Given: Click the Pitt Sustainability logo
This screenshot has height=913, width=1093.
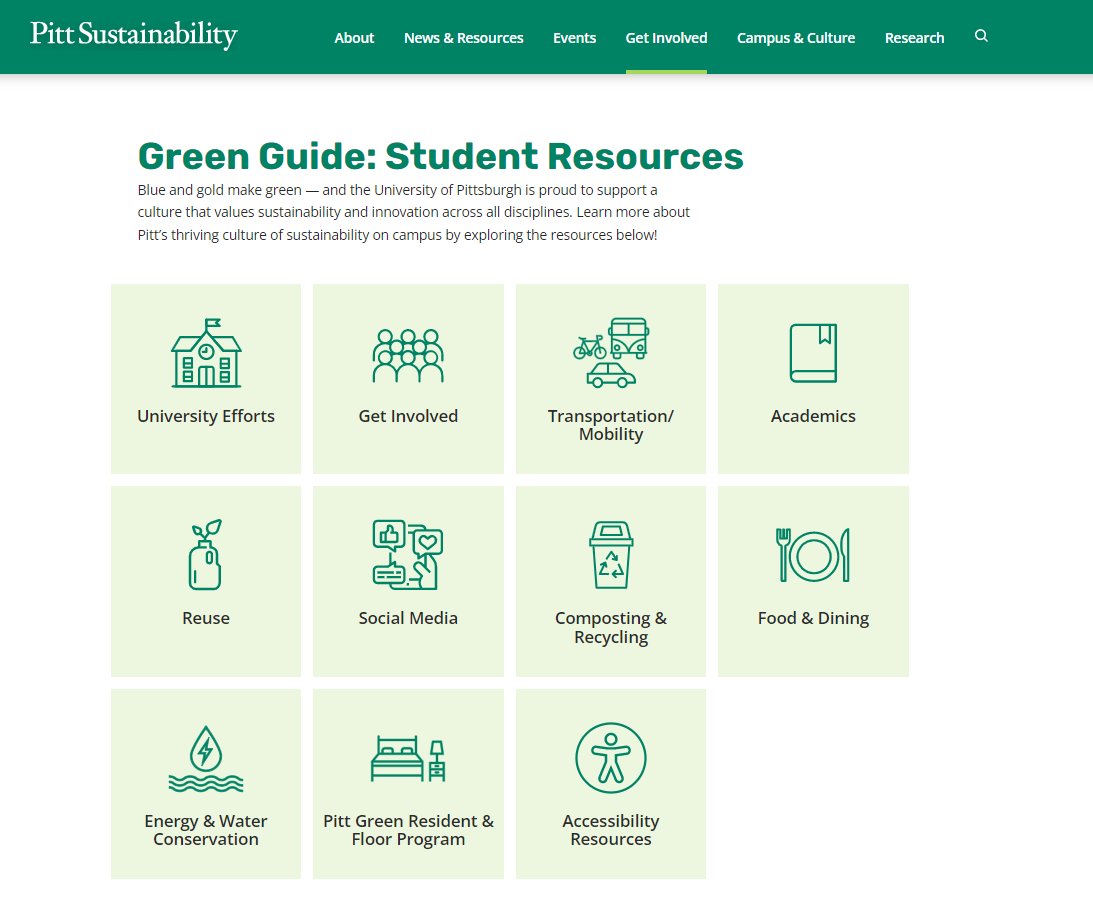Looking at the screenshot, I should 134,35.
